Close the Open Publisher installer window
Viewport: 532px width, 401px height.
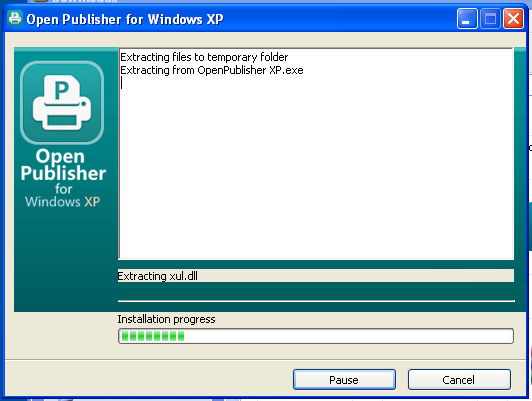point(513,19)
